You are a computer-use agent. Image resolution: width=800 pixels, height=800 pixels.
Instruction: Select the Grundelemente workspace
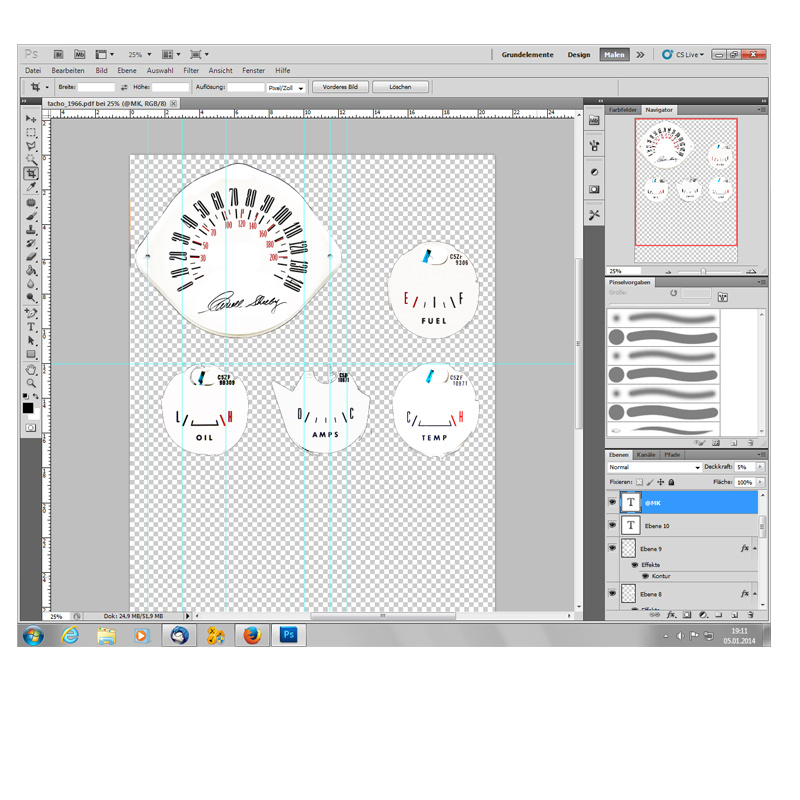pyautogui.click(x=527, y=55)
